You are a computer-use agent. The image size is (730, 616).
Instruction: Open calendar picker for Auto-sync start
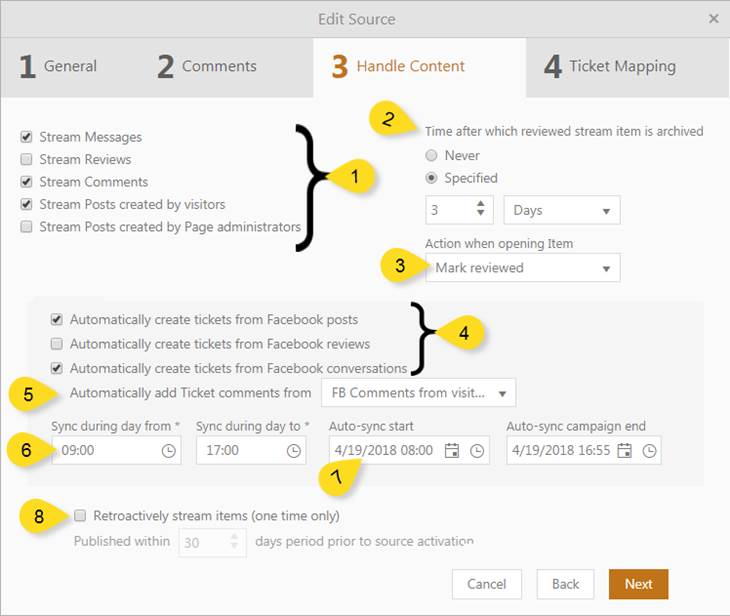click(452, 450)
